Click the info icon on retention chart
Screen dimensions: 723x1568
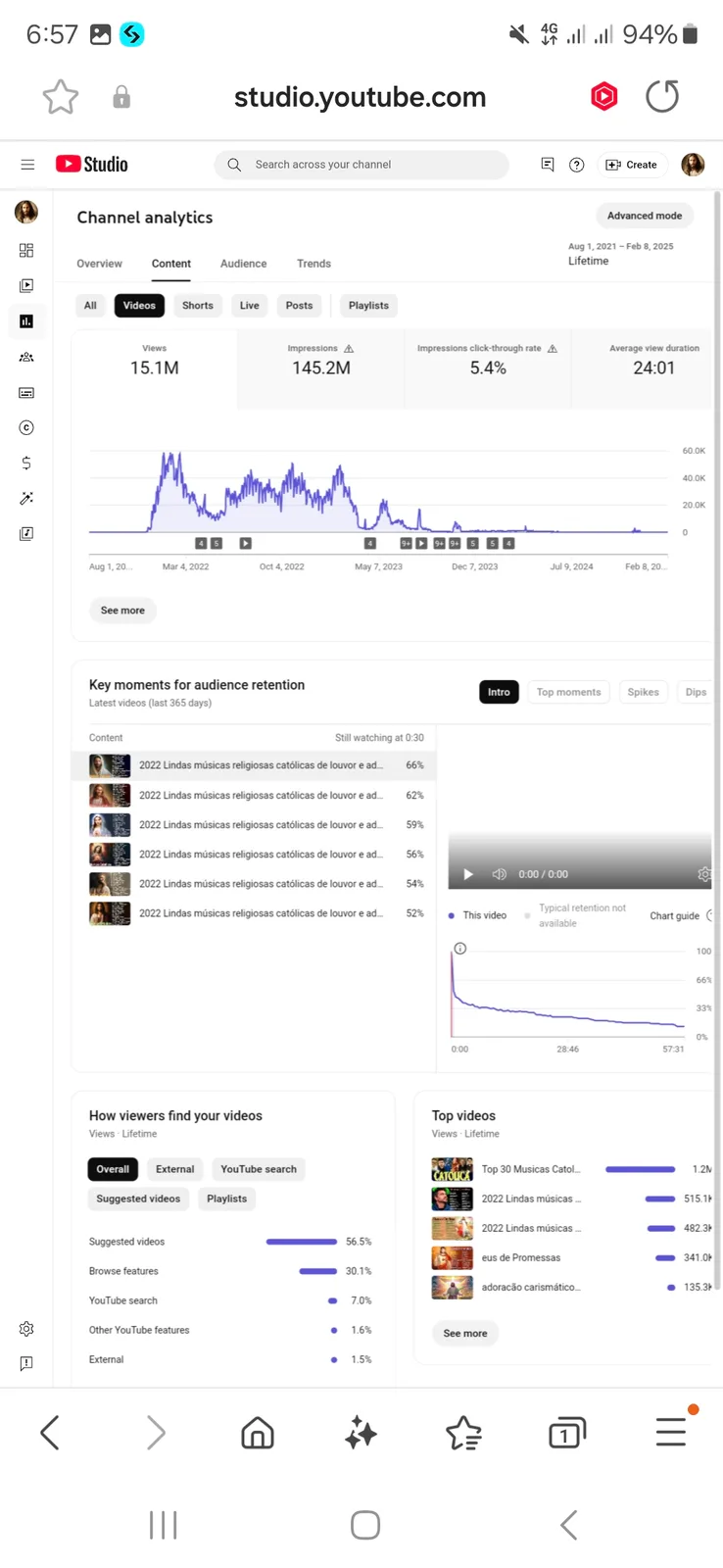click(x=460, y=949)
